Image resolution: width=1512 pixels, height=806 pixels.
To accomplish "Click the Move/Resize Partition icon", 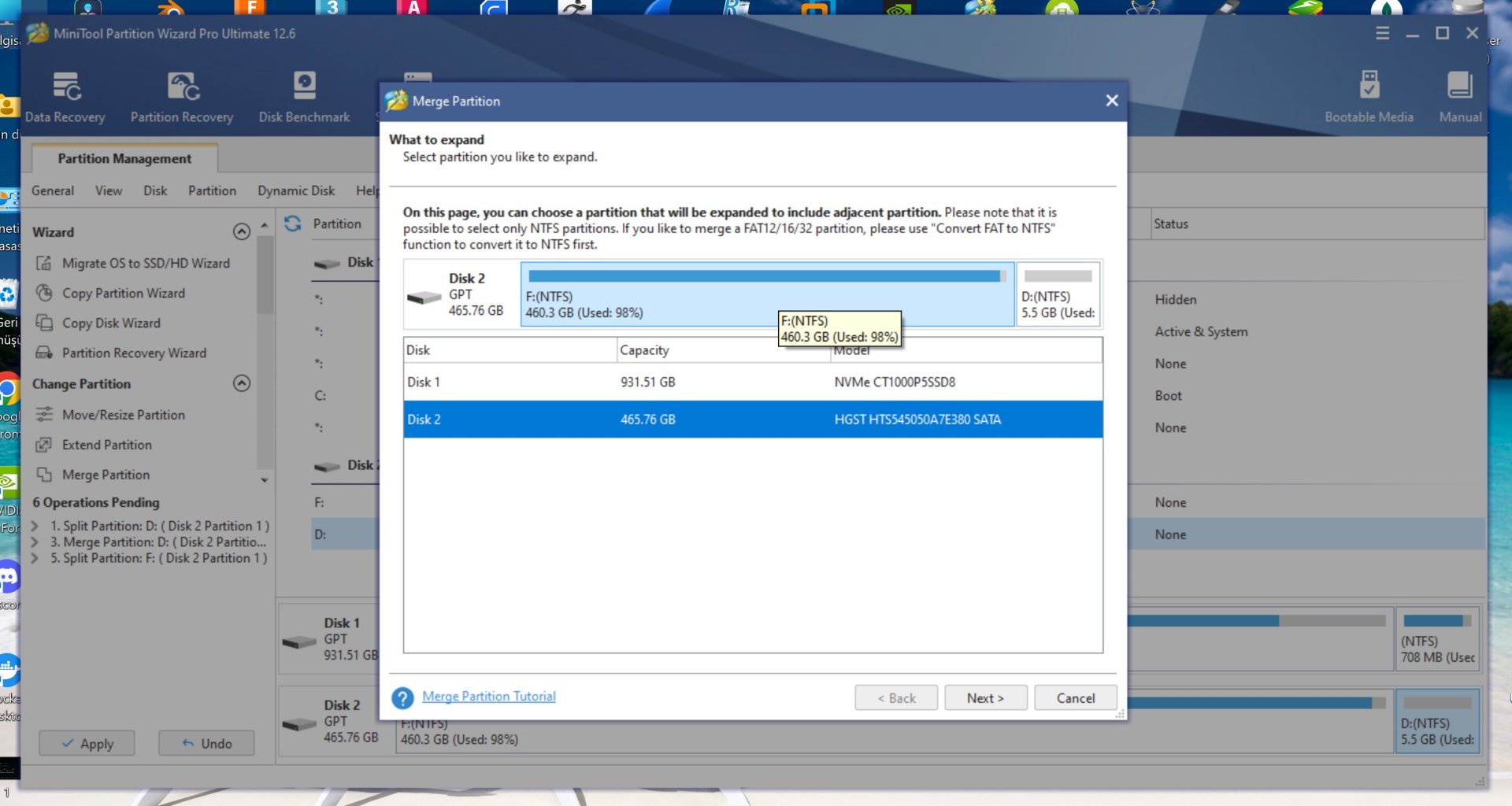I will [44, 415].
